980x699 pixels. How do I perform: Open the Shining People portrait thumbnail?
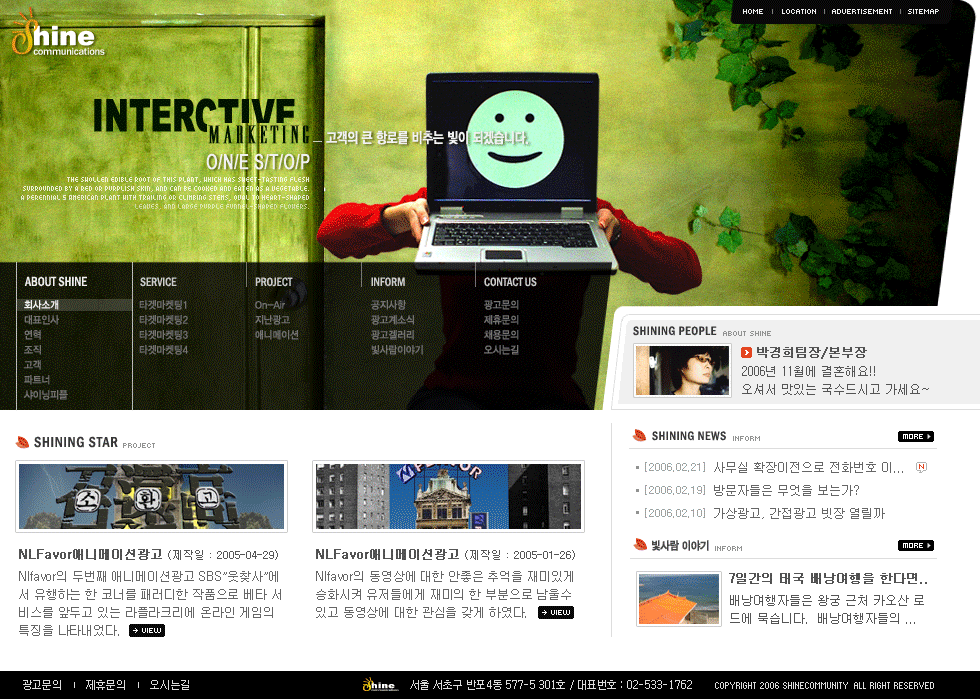pos(682,371)
